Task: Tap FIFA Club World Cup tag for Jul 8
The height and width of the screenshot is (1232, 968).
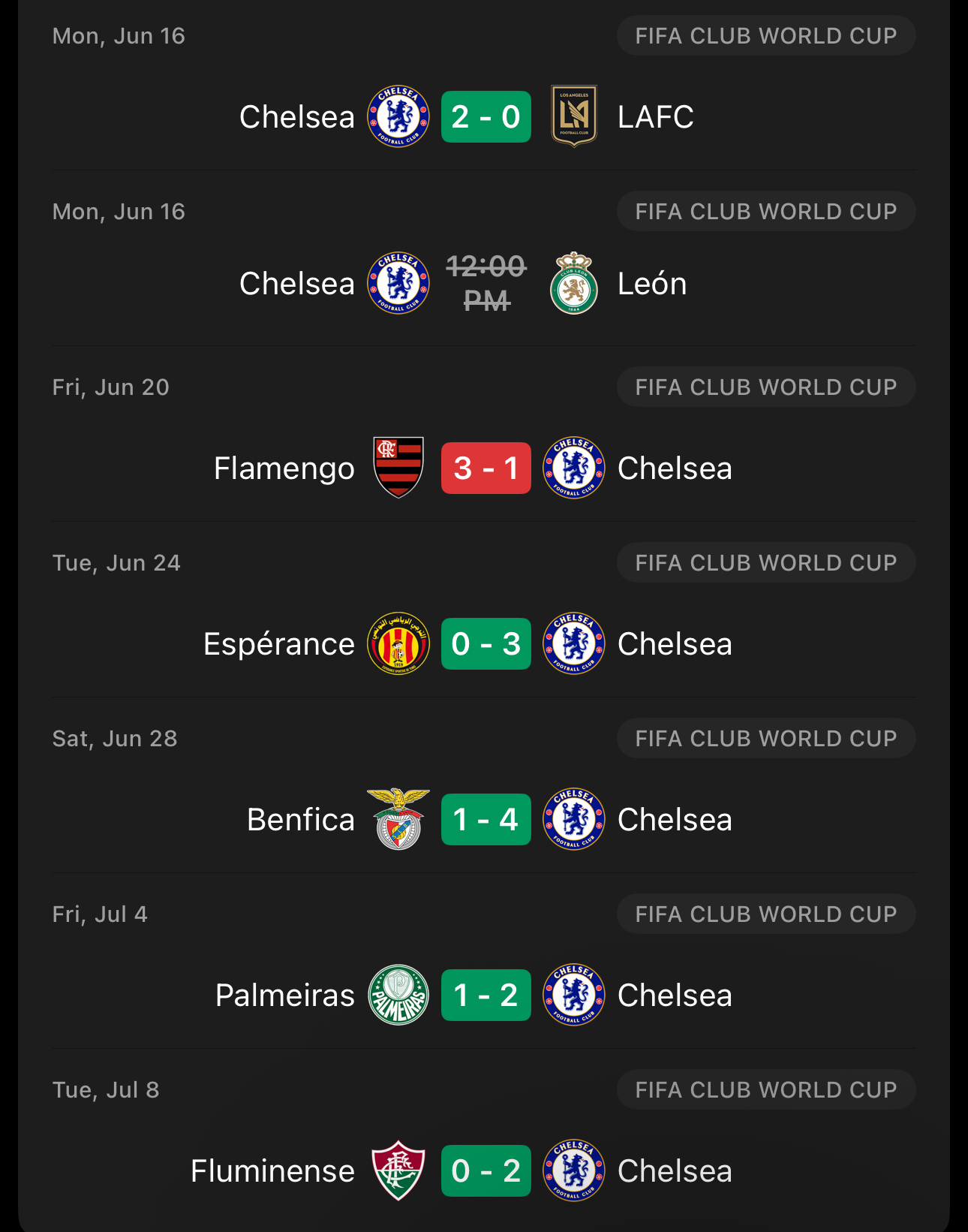Action: (765, 1090)
